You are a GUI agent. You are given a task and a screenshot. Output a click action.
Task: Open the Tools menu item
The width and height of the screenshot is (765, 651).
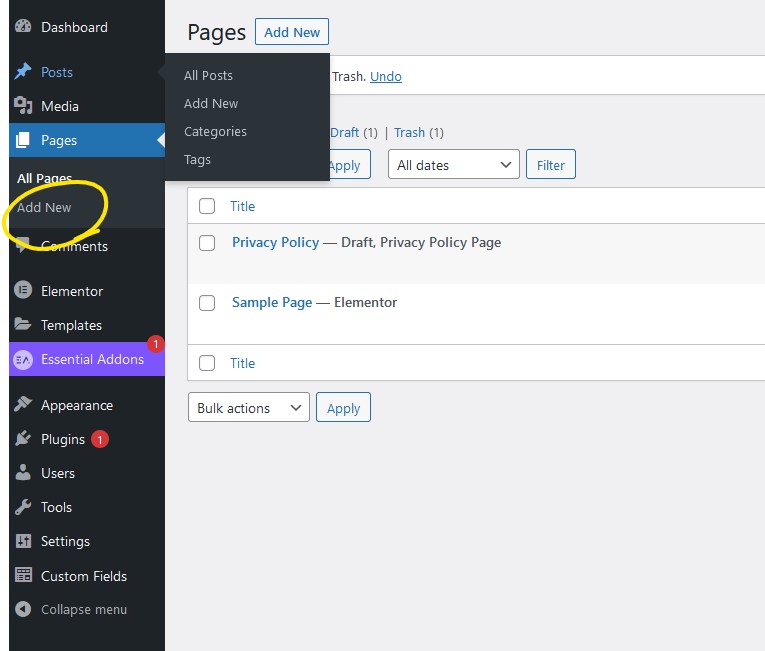[x=56, y=507]
